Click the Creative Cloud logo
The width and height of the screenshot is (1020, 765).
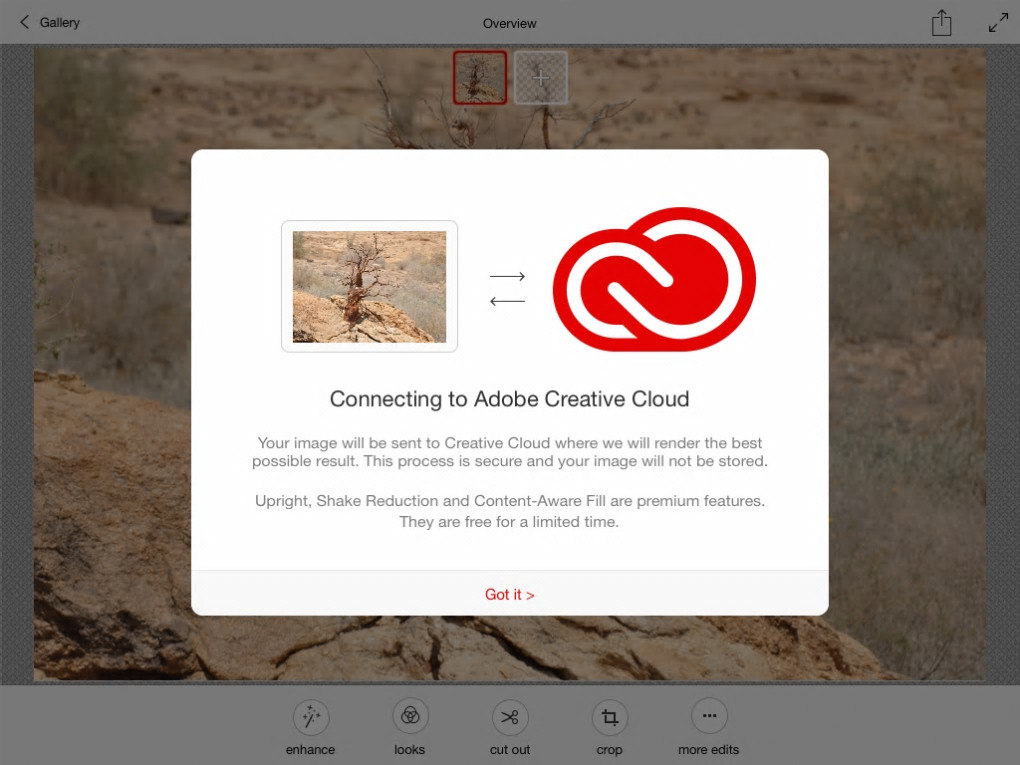[654, 279]
